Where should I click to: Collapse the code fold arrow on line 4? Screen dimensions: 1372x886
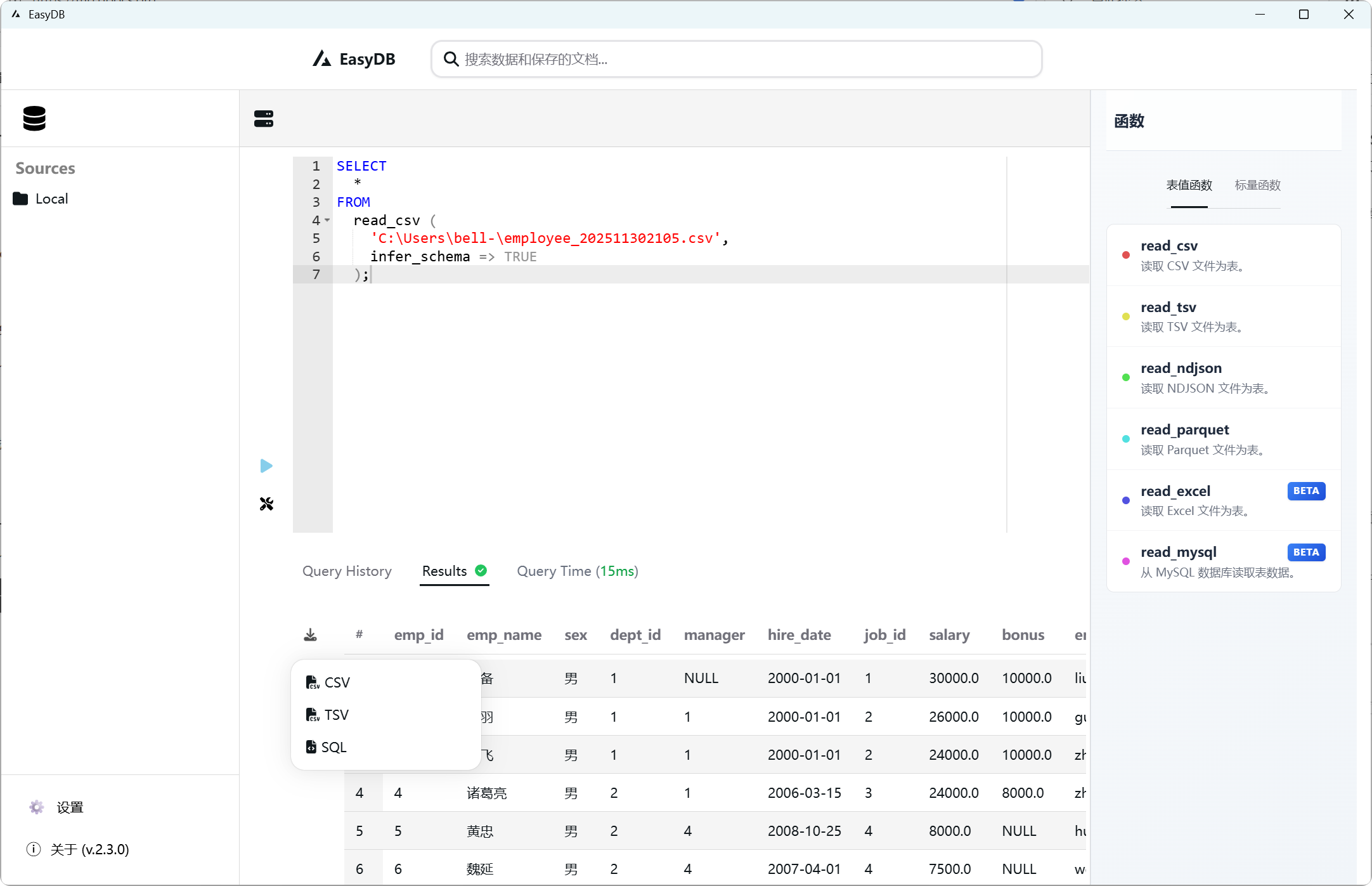point(328,220)
